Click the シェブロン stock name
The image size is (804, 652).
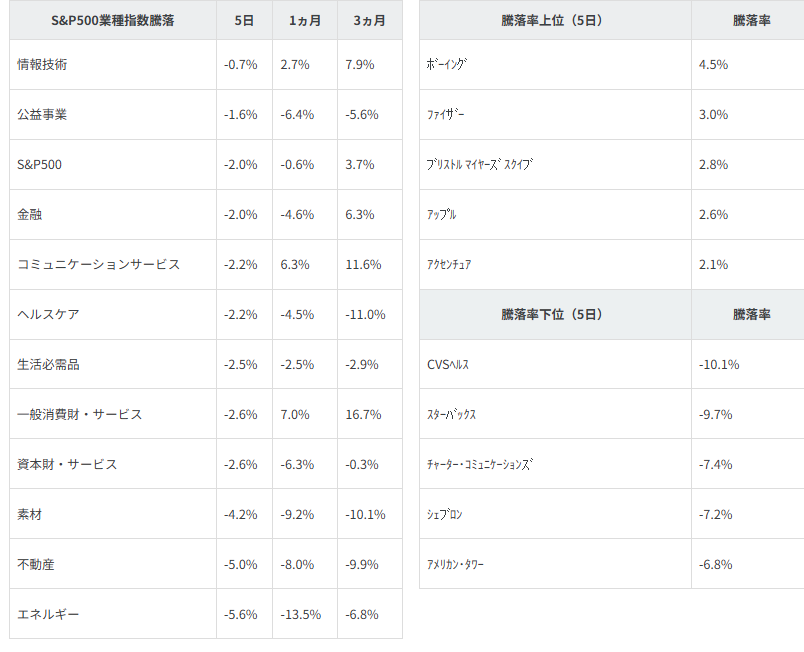click(445, 514)
